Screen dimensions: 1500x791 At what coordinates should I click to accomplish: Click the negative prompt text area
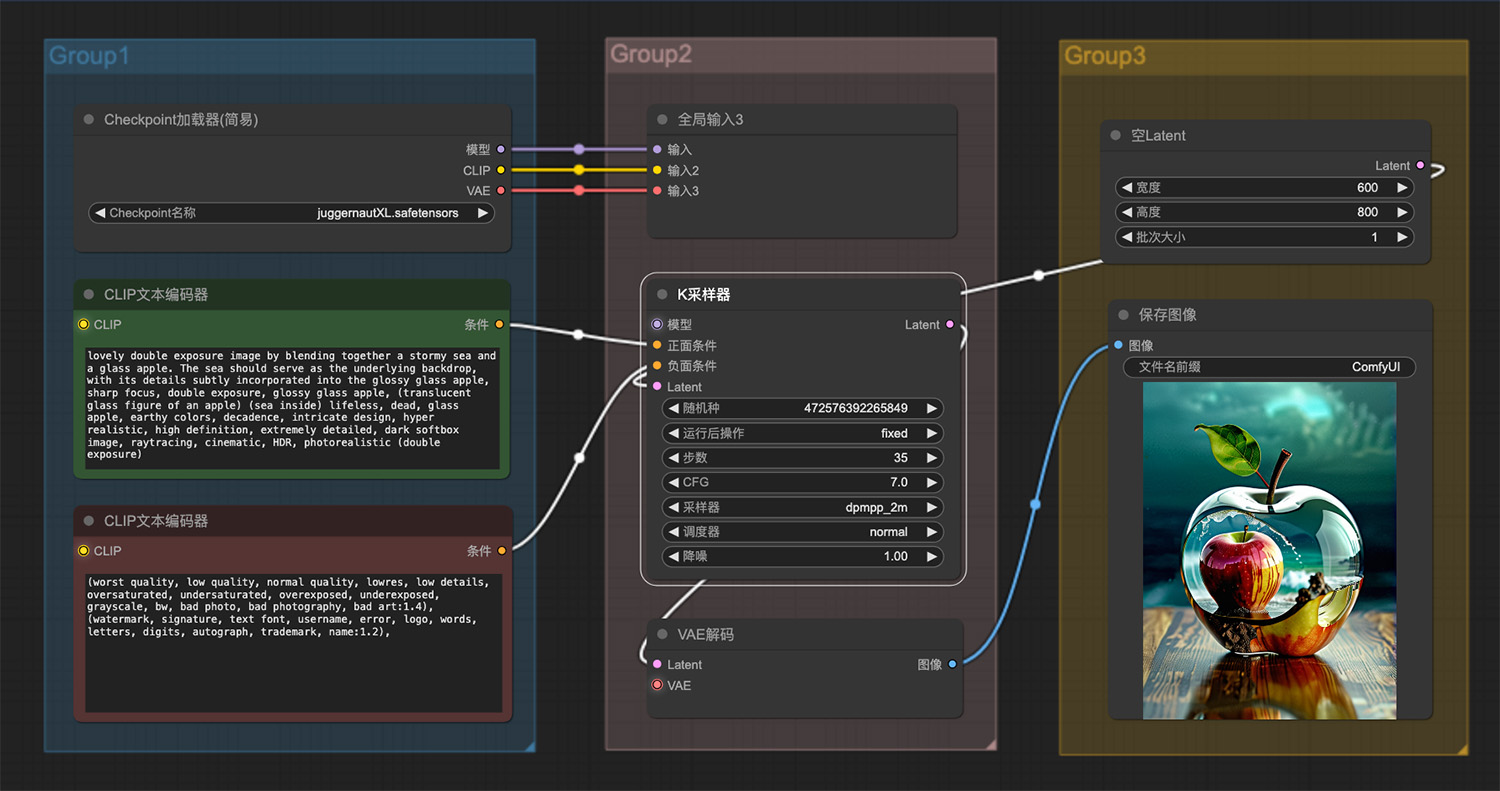292,642
